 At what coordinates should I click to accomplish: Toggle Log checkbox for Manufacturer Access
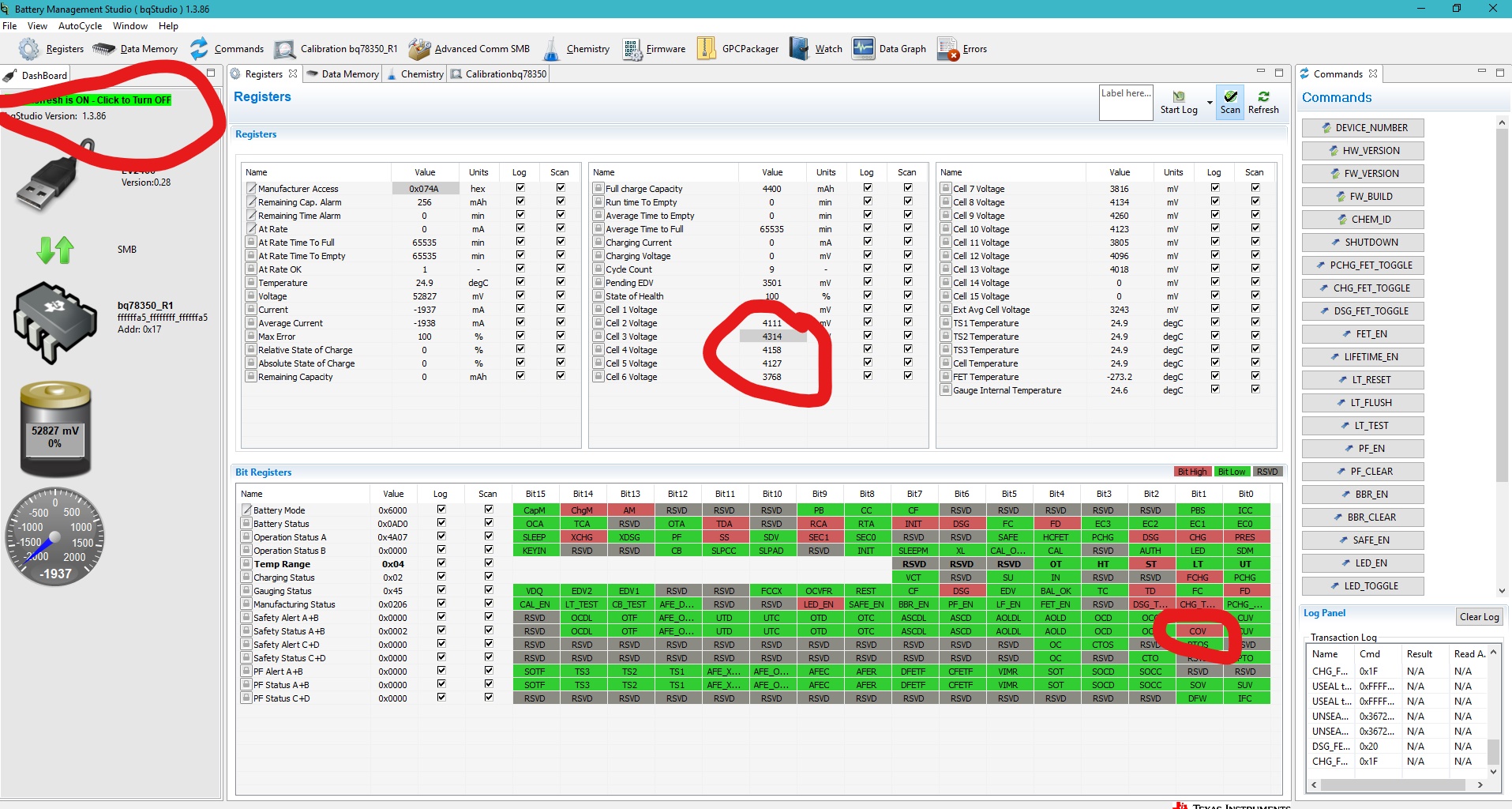(520, 188)
